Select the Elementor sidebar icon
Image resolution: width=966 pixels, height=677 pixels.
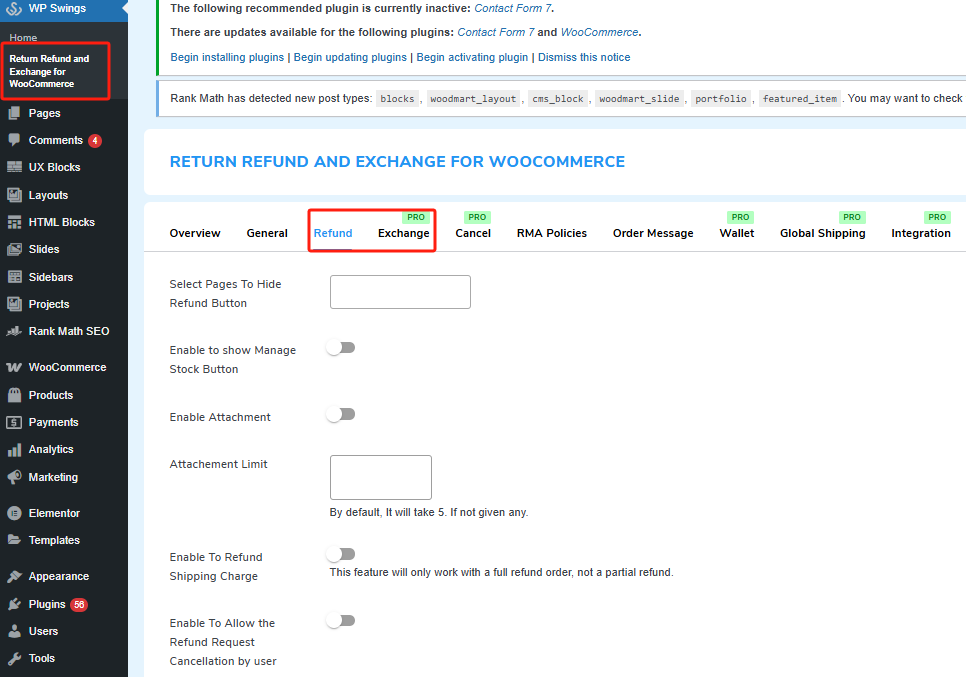tap(58, 512)
